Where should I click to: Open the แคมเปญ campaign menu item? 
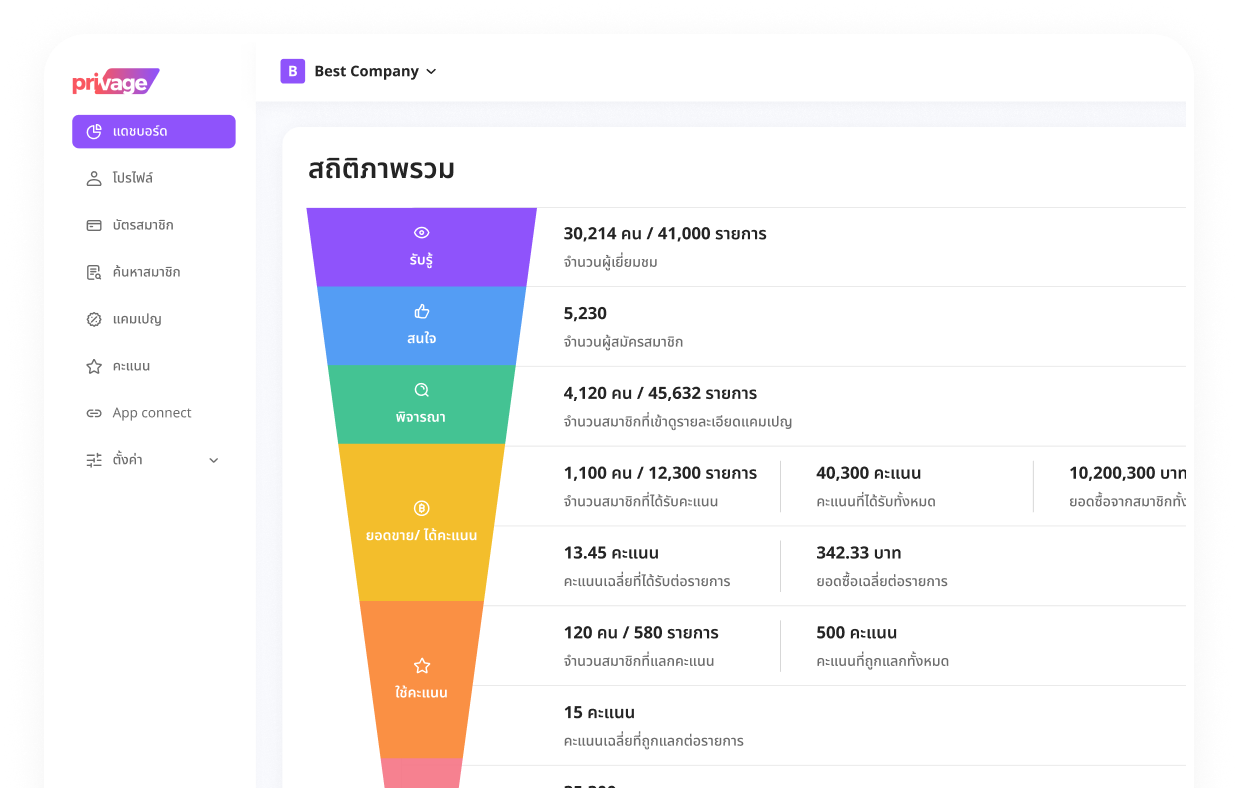point(137,319)
